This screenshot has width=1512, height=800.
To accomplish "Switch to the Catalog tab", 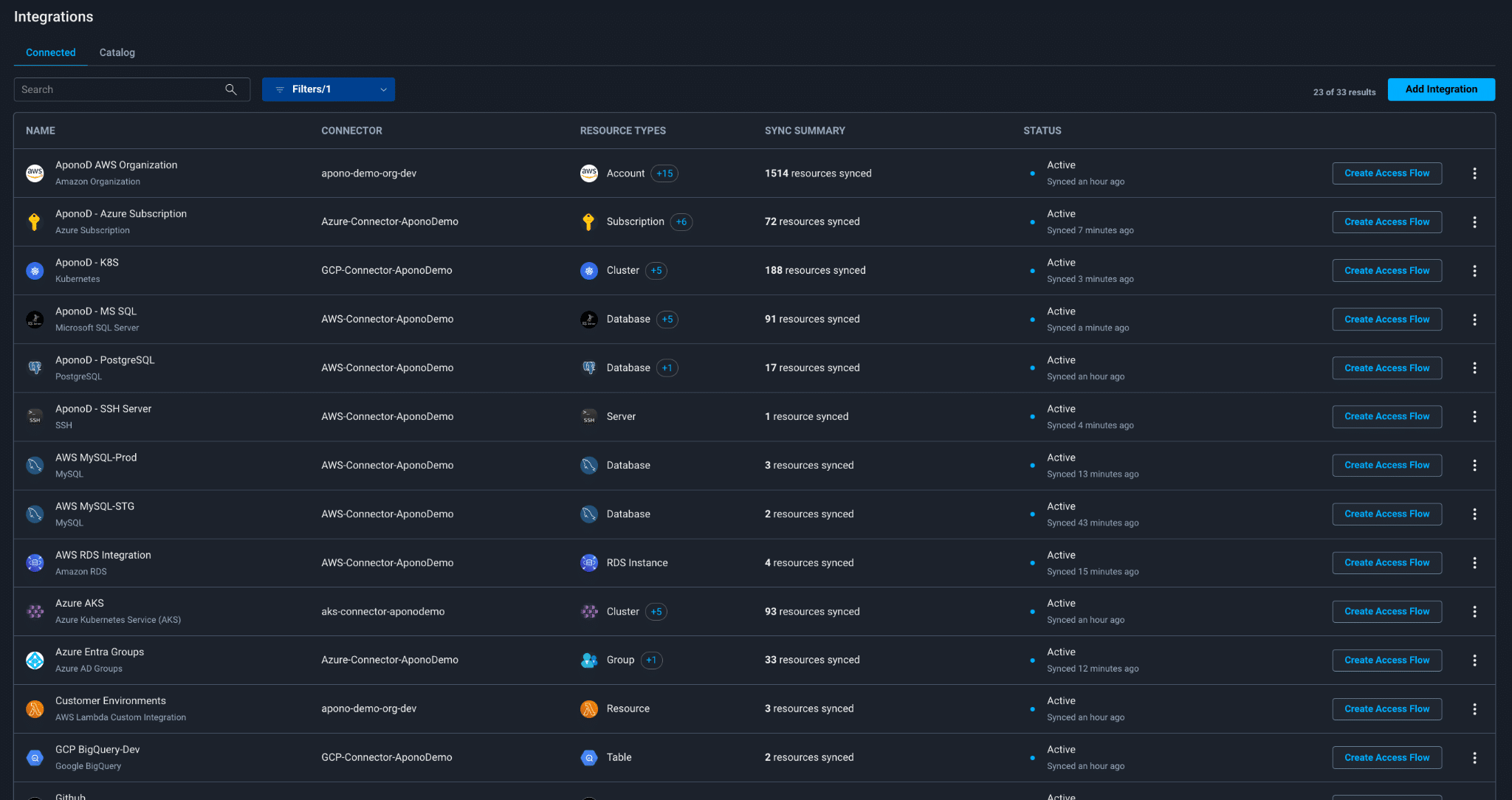I will (x=117, y=52).
